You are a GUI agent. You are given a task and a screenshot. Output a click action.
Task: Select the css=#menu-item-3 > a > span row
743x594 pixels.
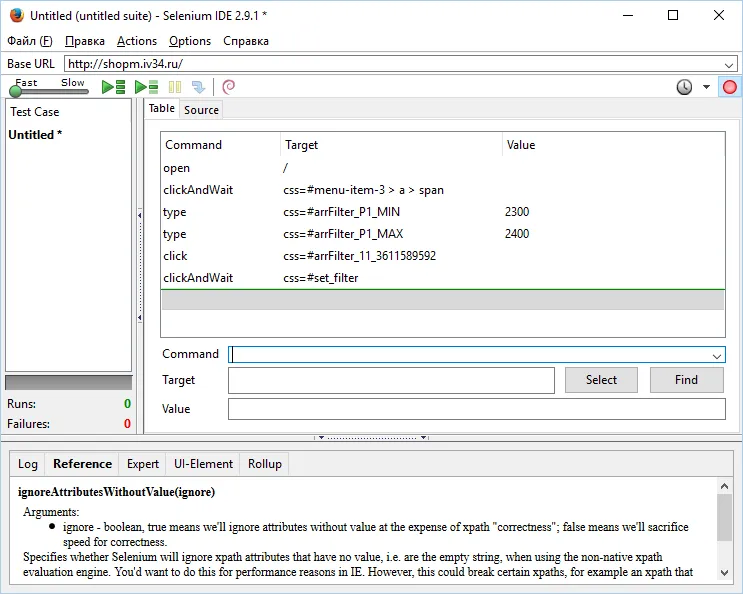tap(443, 190)
